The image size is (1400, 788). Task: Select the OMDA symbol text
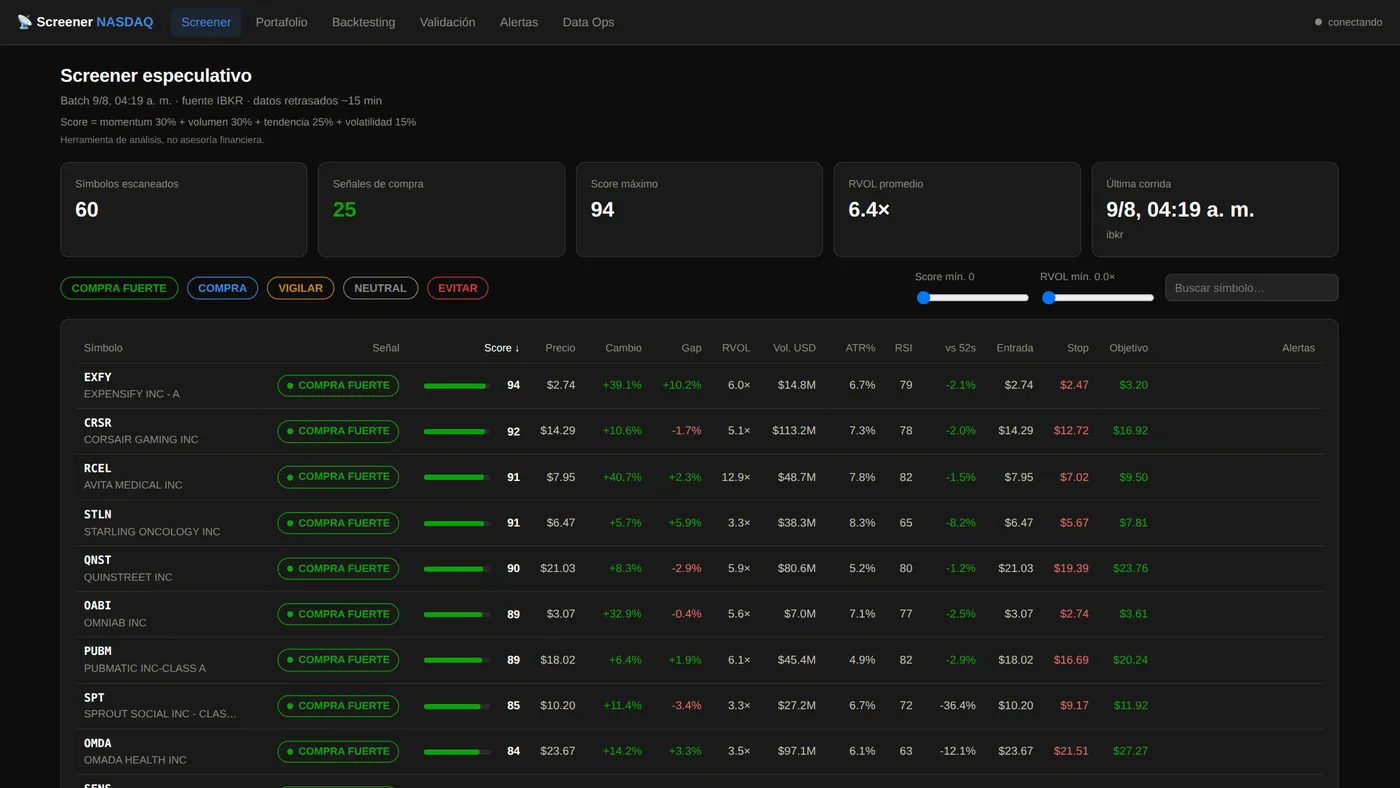click(98, 743)
